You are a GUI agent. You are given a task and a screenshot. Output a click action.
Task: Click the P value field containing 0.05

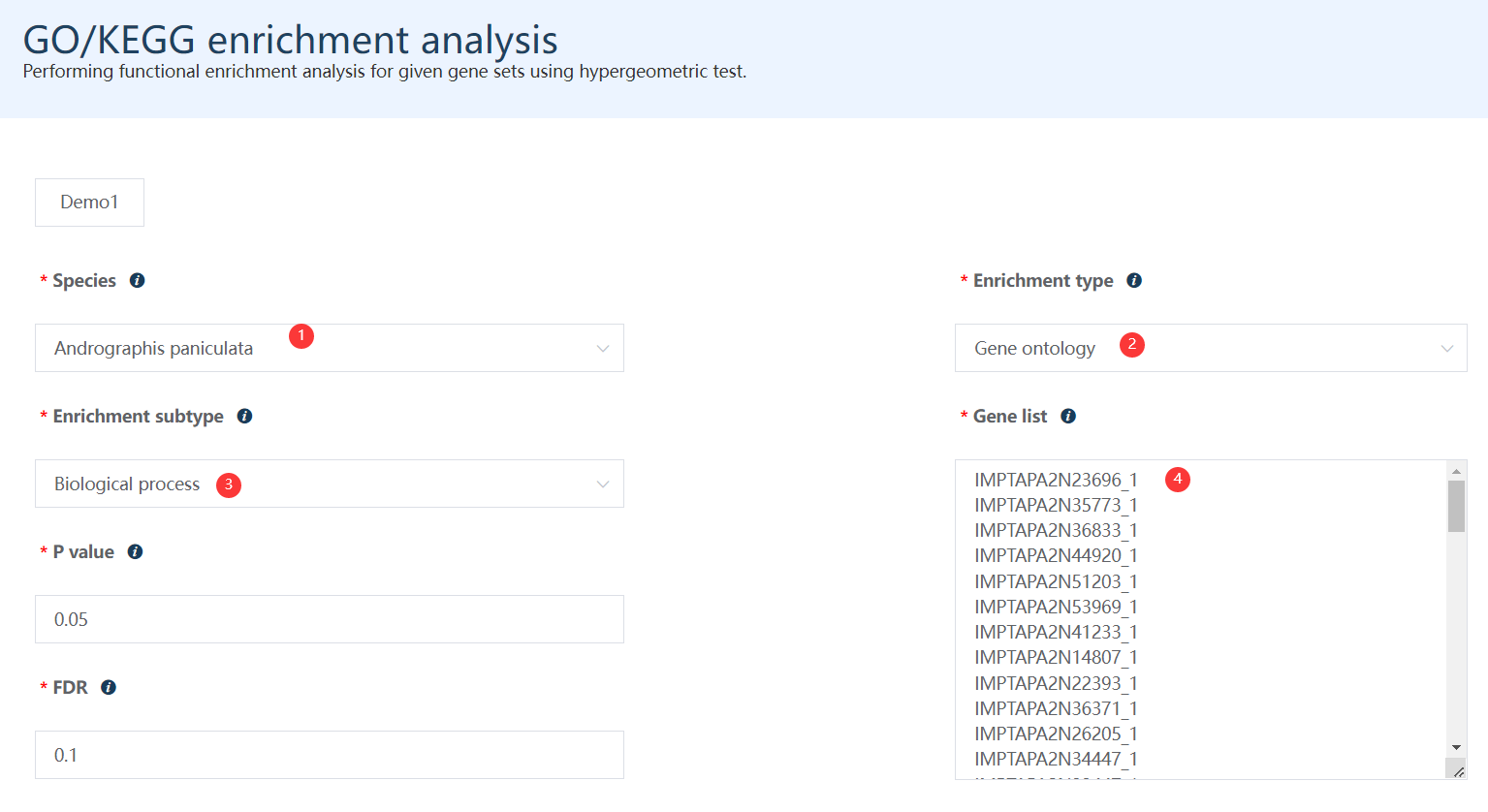click(330, 619)
